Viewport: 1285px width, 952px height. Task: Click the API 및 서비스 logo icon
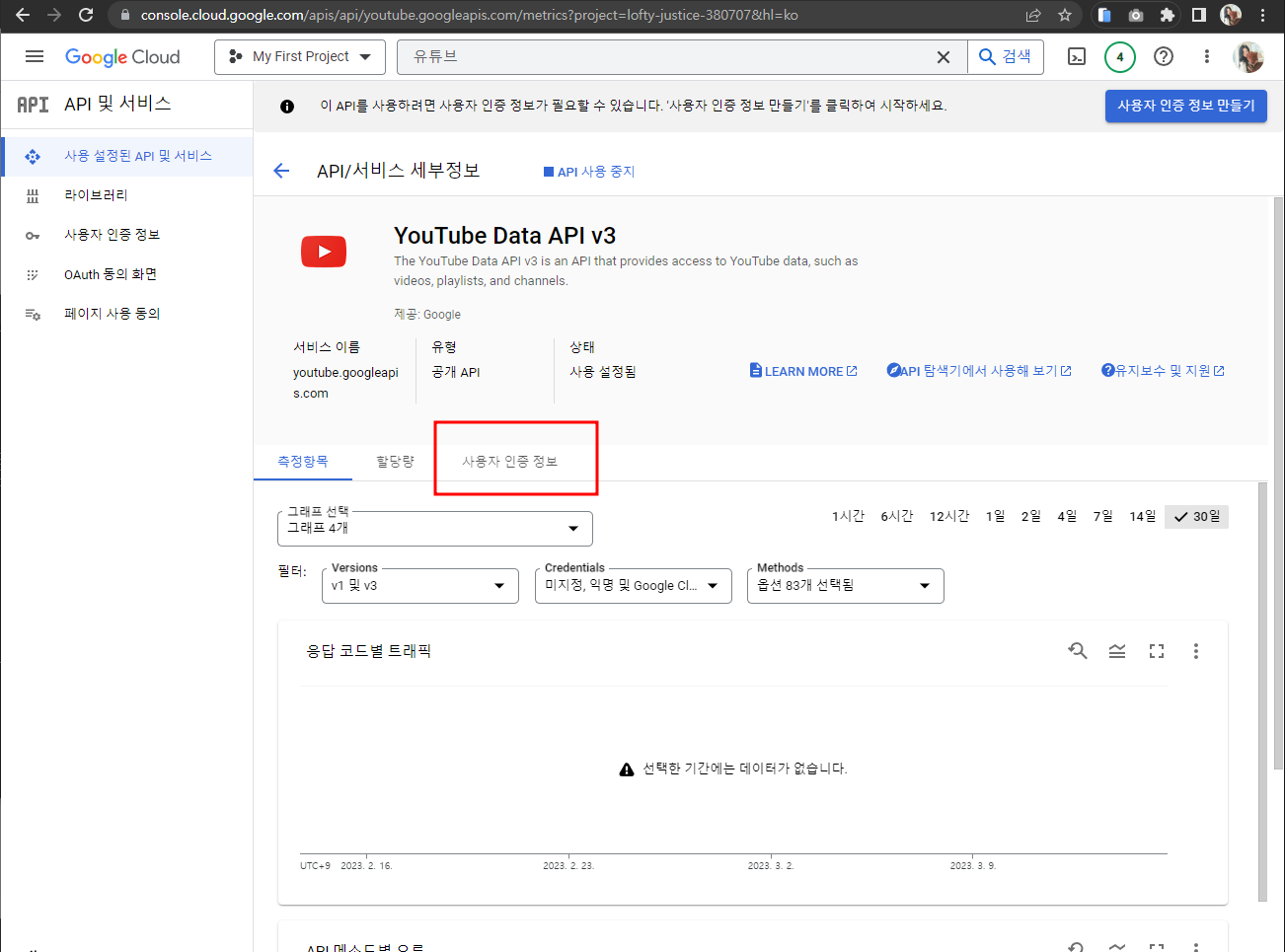(33, 105)
